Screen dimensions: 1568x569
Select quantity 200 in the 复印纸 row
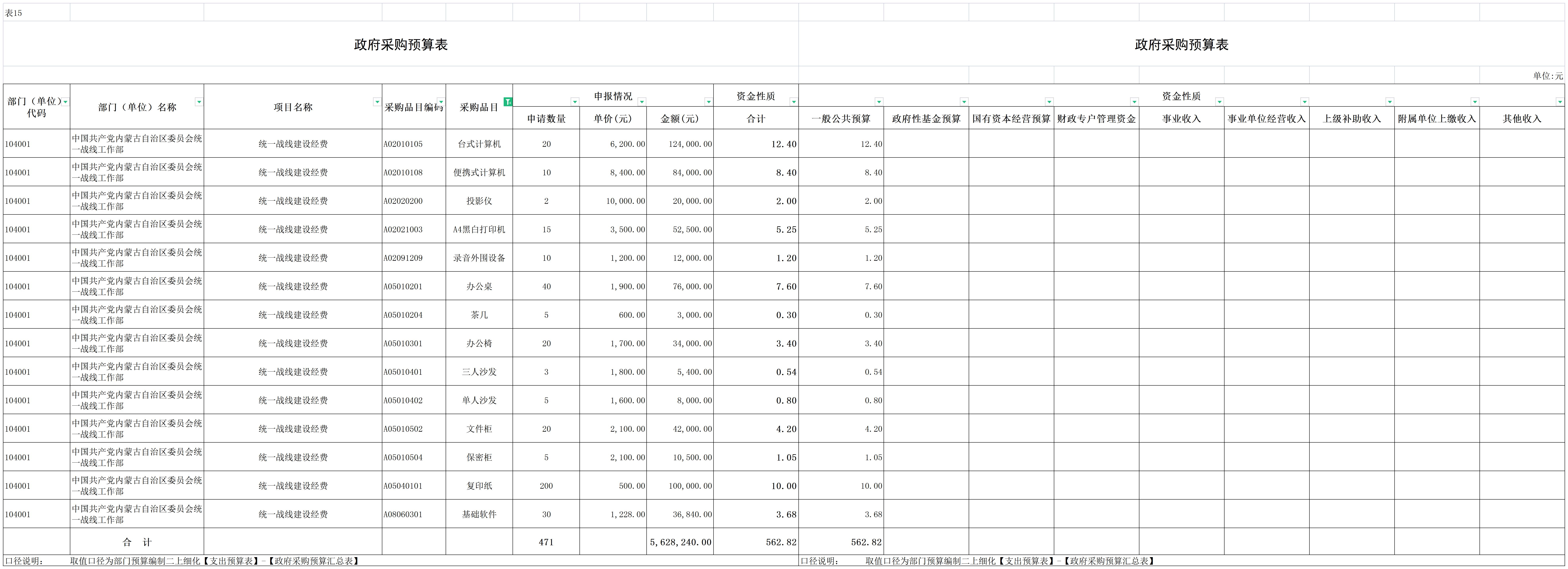pos(546,486)
